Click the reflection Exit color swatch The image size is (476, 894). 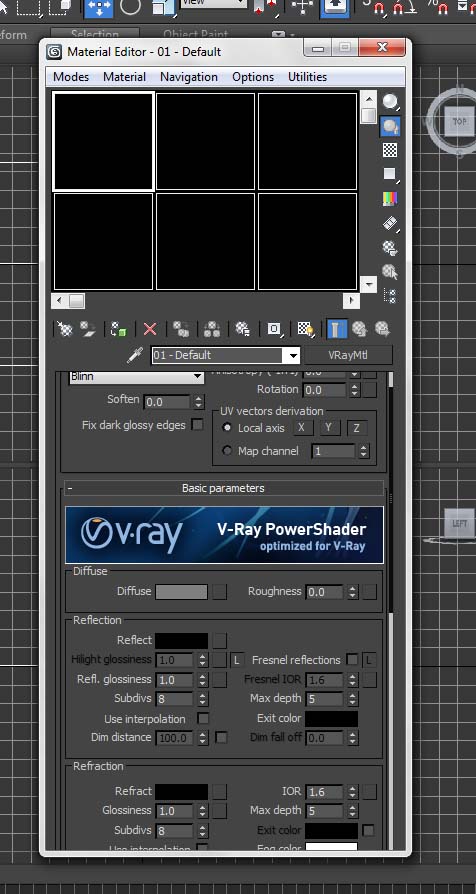(x=331, y=718)
